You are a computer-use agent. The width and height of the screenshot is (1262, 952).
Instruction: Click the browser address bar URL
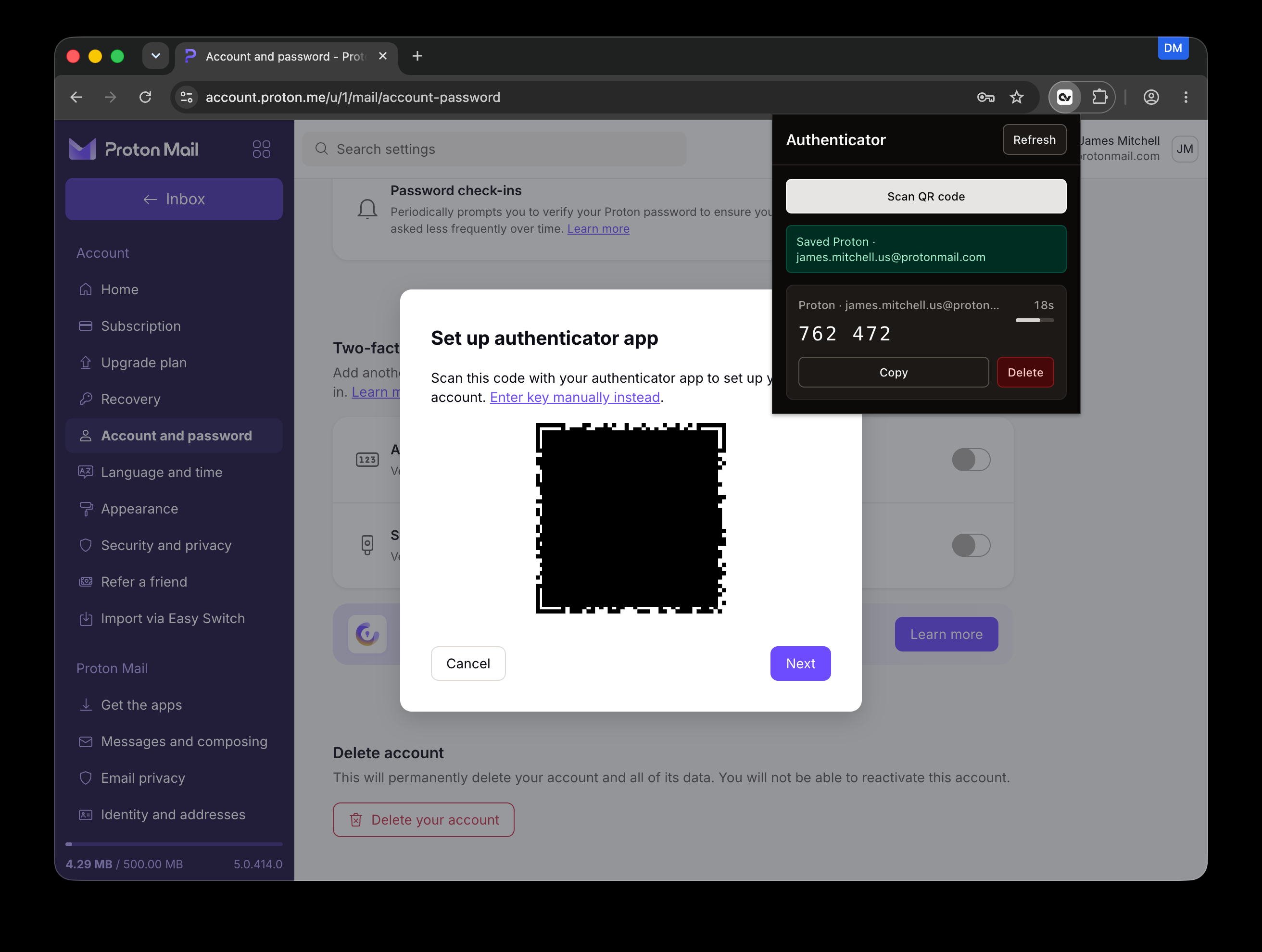coord(353,98)
